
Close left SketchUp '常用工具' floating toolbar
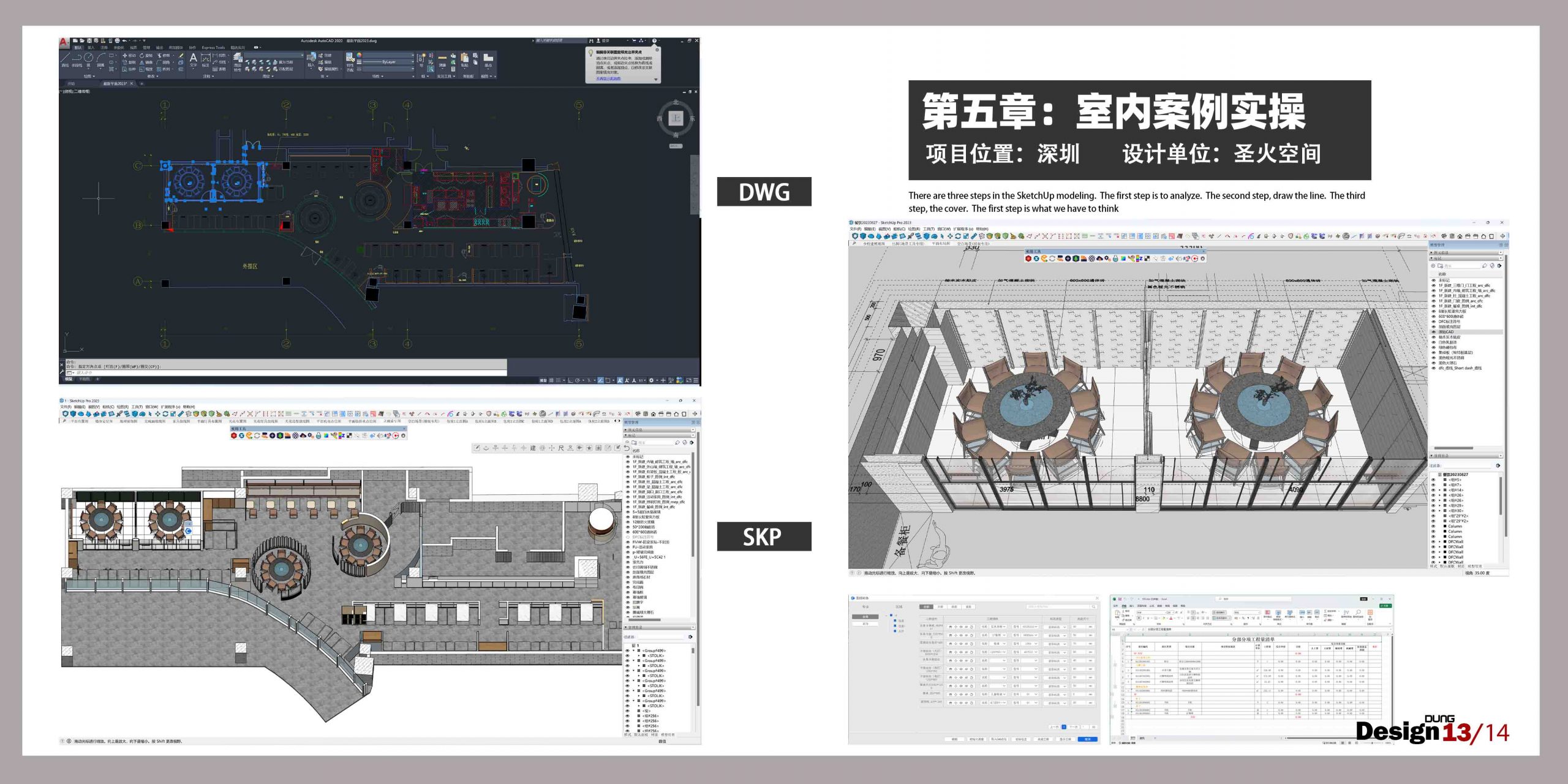tap(404, 429)
